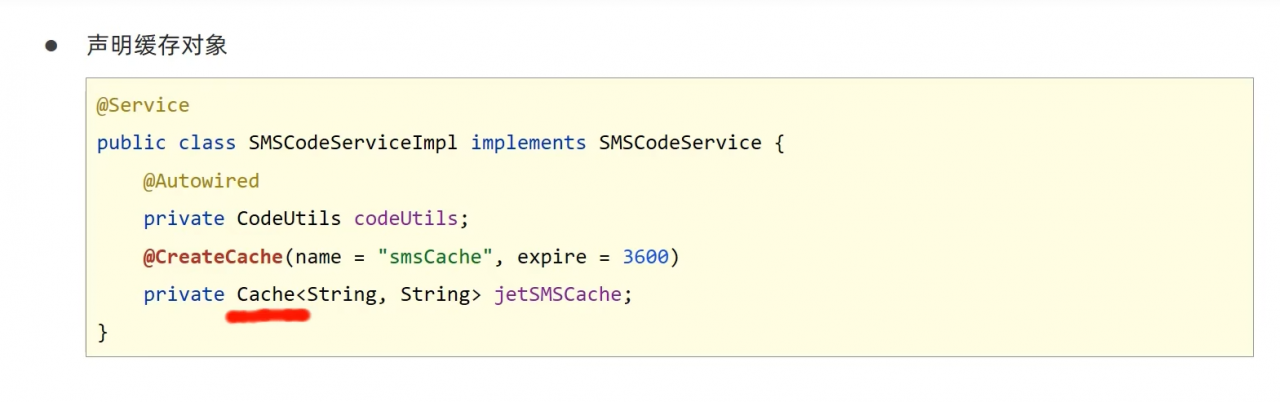
Task: Click the closing curly brace
Action: click(x=102, y=332)
